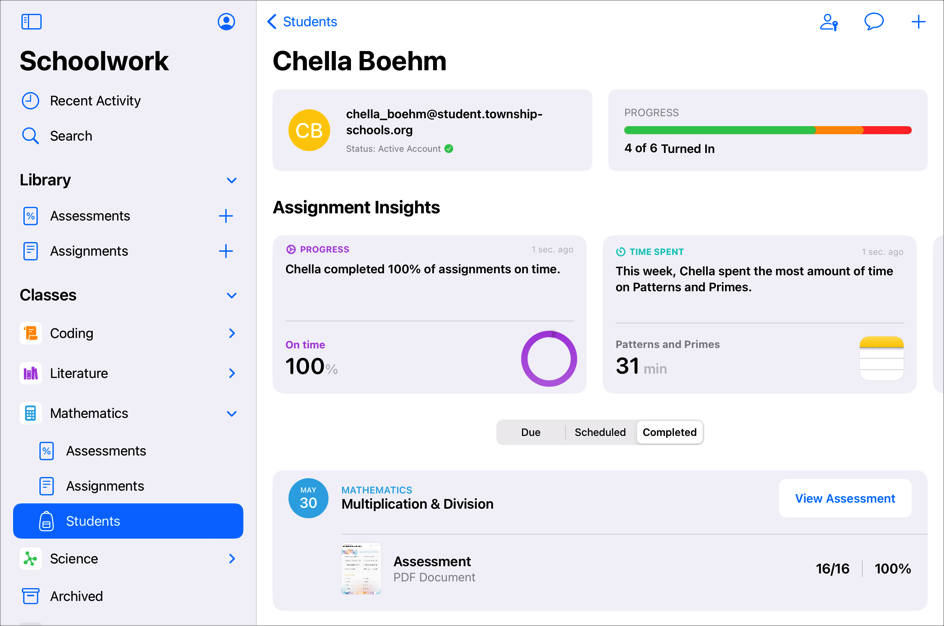944x626 pixels.
Task: Add a new assignment with plus icon
Action: coord(226,251)
